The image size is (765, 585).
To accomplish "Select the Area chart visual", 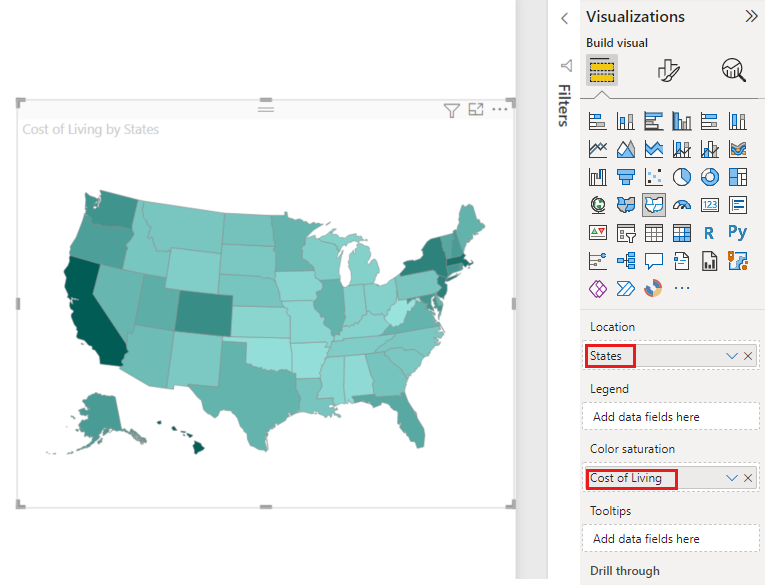I will pyautogui.click(x=625, y=149).
